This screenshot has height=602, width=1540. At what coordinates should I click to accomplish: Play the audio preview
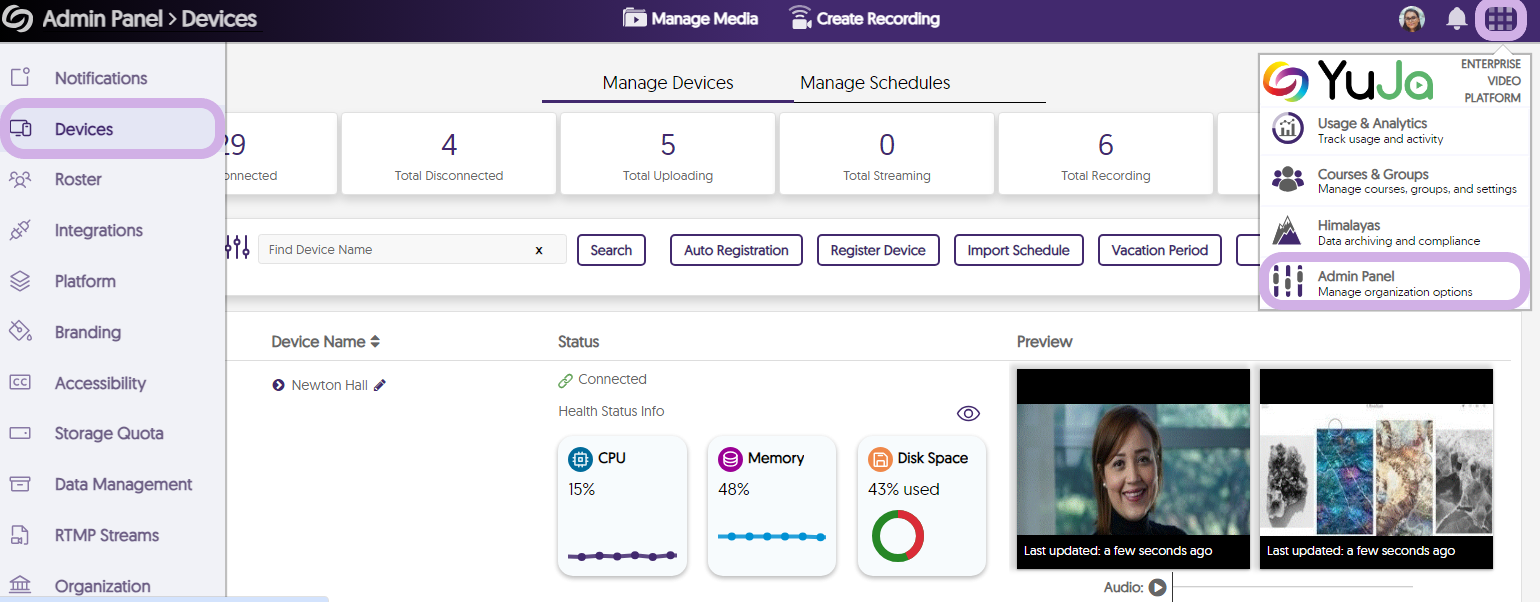1157,588
